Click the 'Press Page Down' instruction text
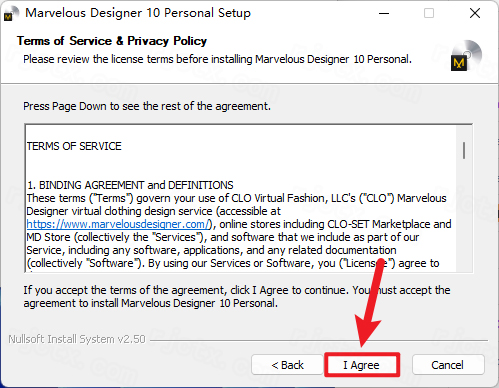Screen dimensions: 499x388 (x=147, y=106)
